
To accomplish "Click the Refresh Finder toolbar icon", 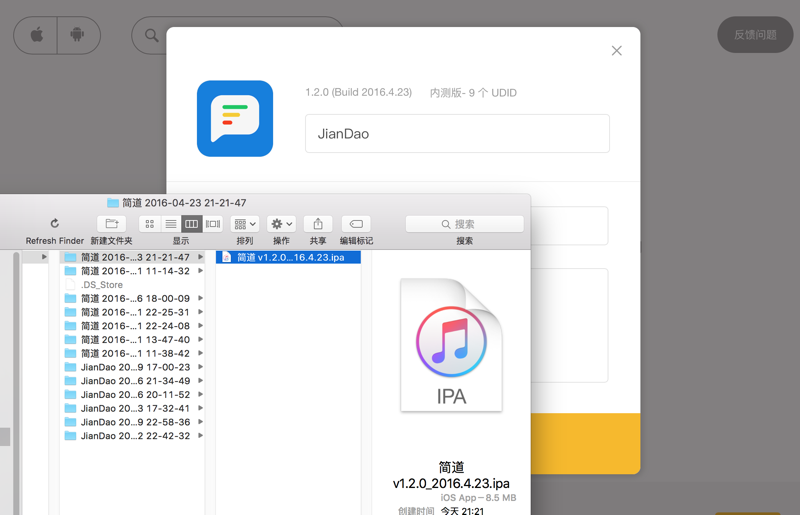I will pyautogui.click(x=55, y=224).
